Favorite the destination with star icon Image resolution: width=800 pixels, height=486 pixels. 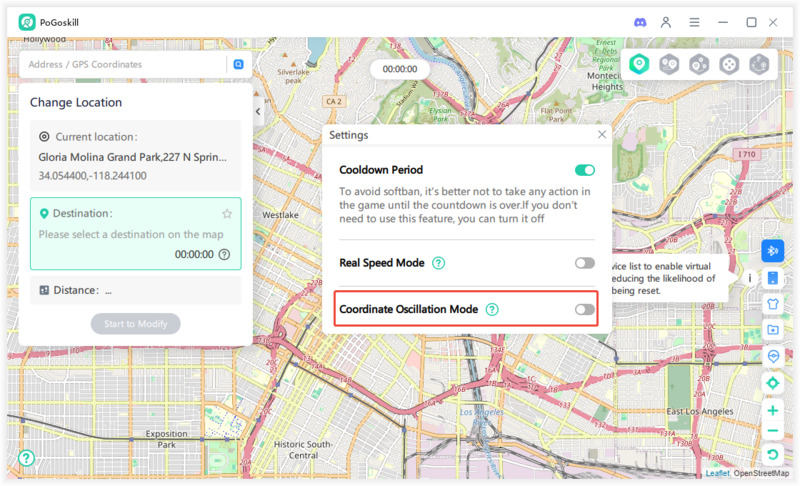(227, 214)
